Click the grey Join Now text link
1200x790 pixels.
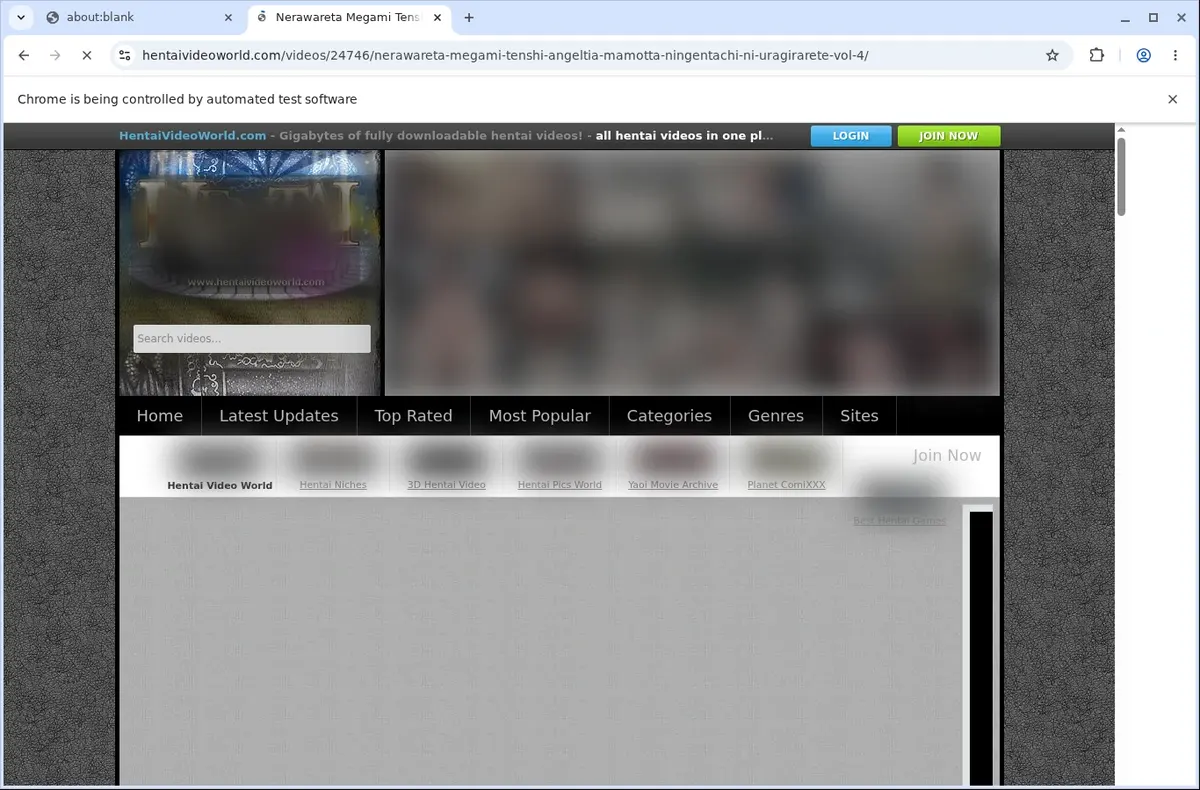point(947,456)
